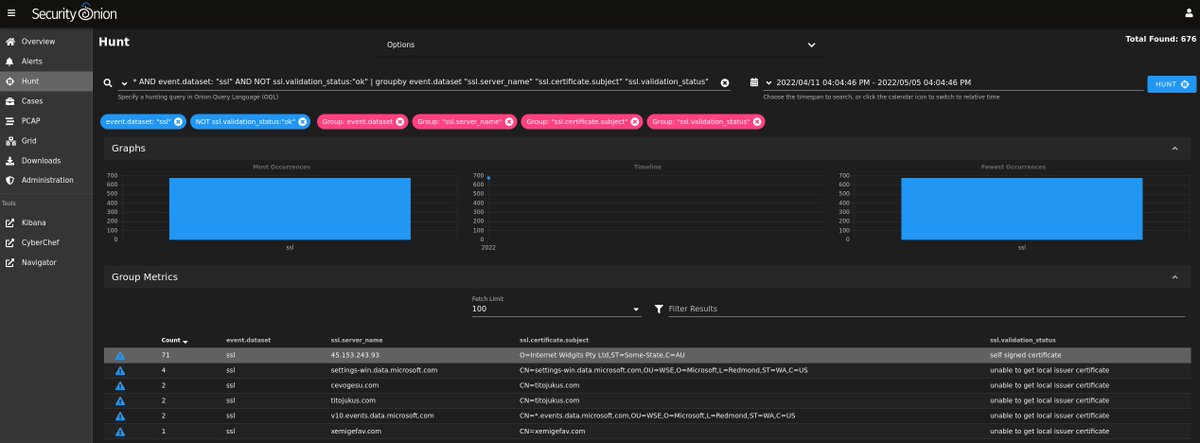Viewport: 1200px width, 443px height.
Task: Click the Most Occurrences ssl bar
Action: click(289, 208)
